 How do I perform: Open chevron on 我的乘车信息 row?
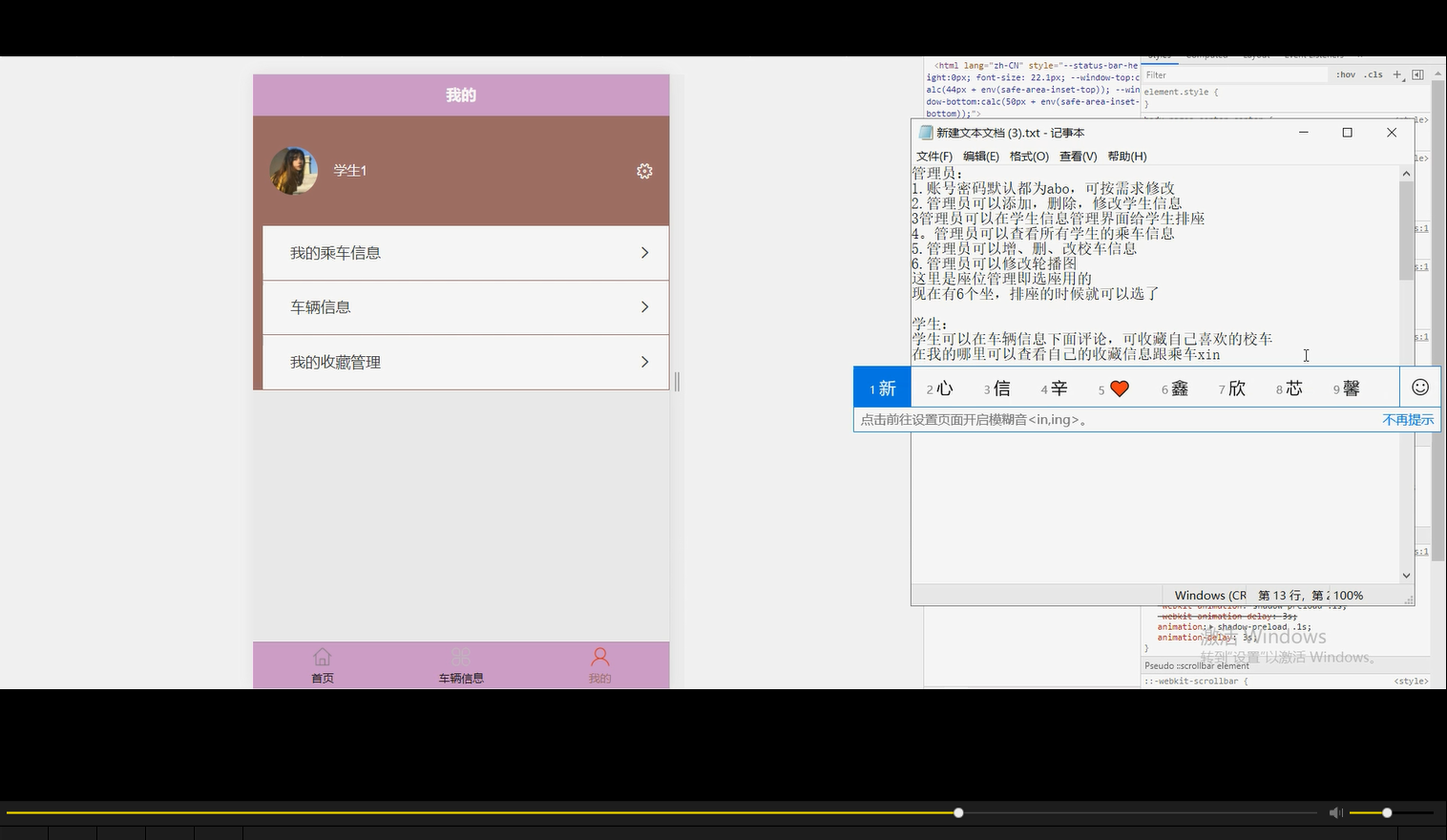point(644,253)
